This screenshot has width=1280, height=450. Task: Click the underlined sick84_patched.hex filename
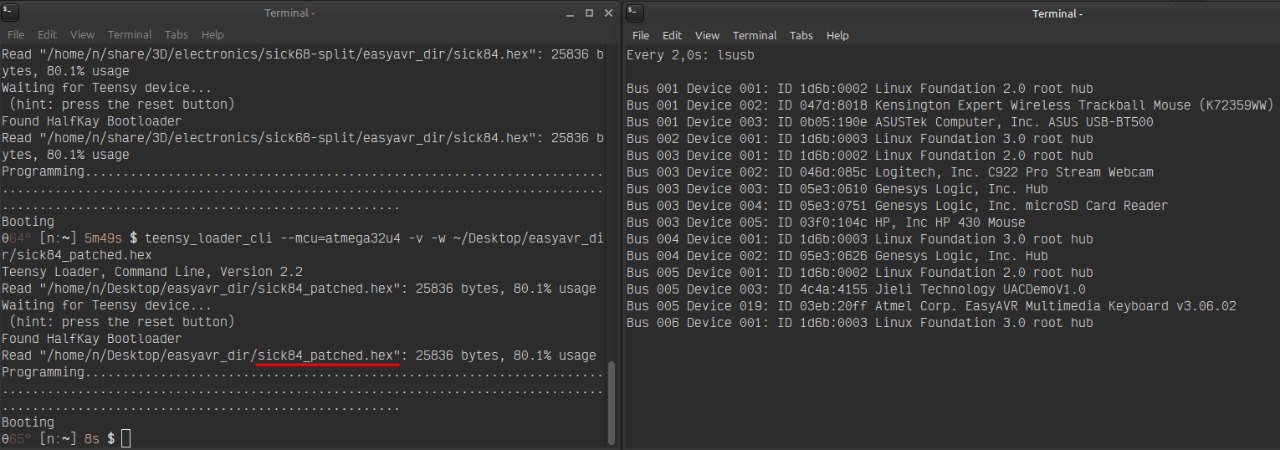(x=328, y=355)
